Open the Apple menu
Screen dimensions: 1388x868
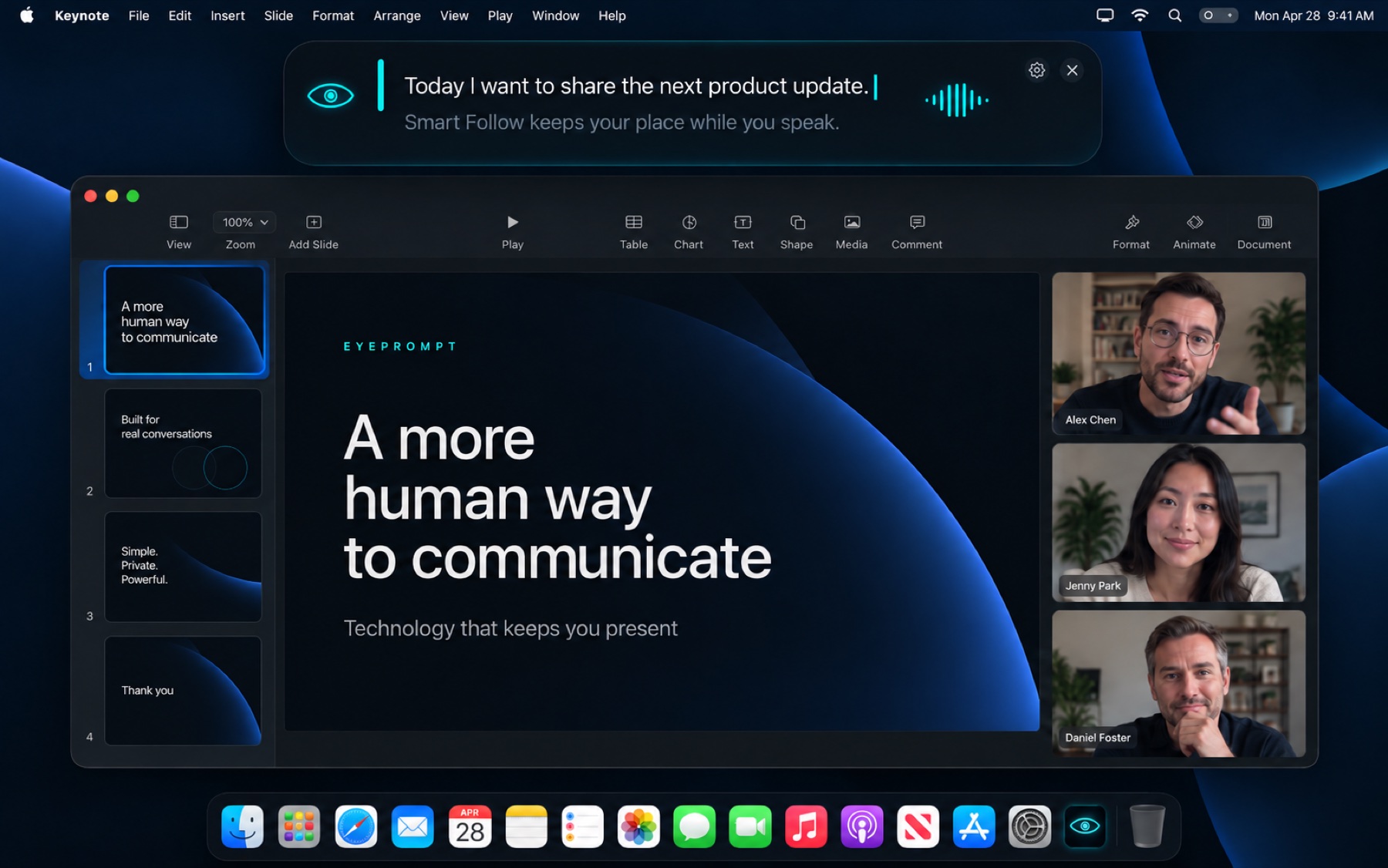tap(27, 15)
